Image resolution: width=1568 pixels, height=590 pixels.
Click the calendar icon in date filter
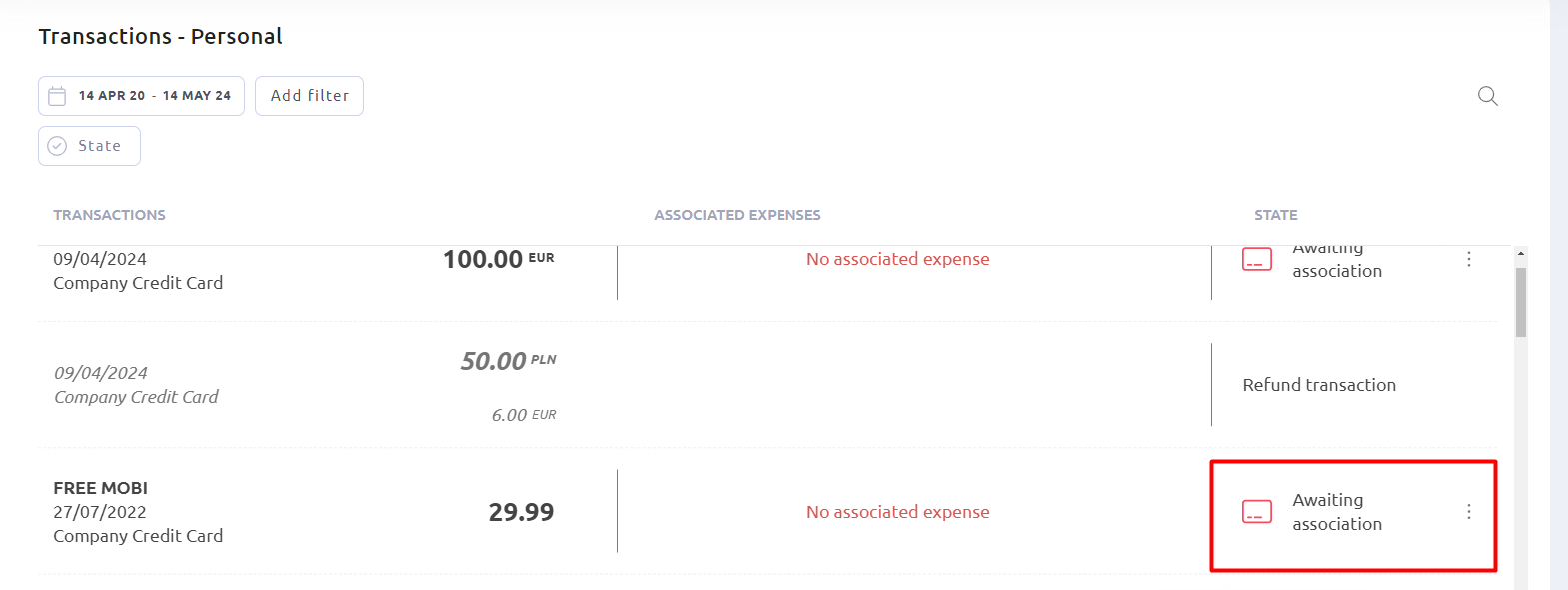(x=57, y=96)
